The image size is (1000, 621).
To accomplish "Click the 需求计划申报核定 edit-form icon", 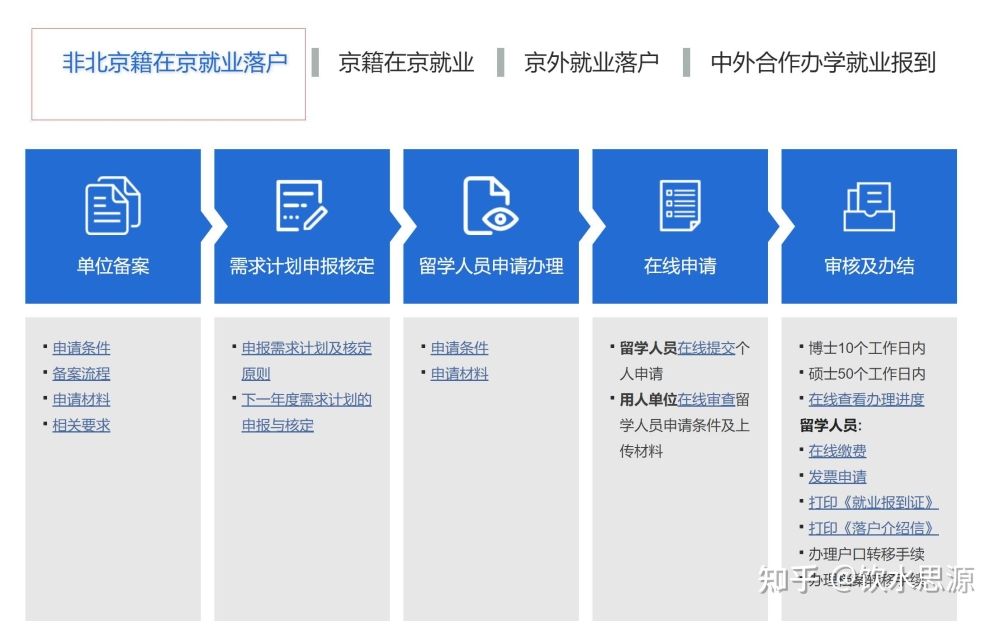I will (x=302, y=205).
